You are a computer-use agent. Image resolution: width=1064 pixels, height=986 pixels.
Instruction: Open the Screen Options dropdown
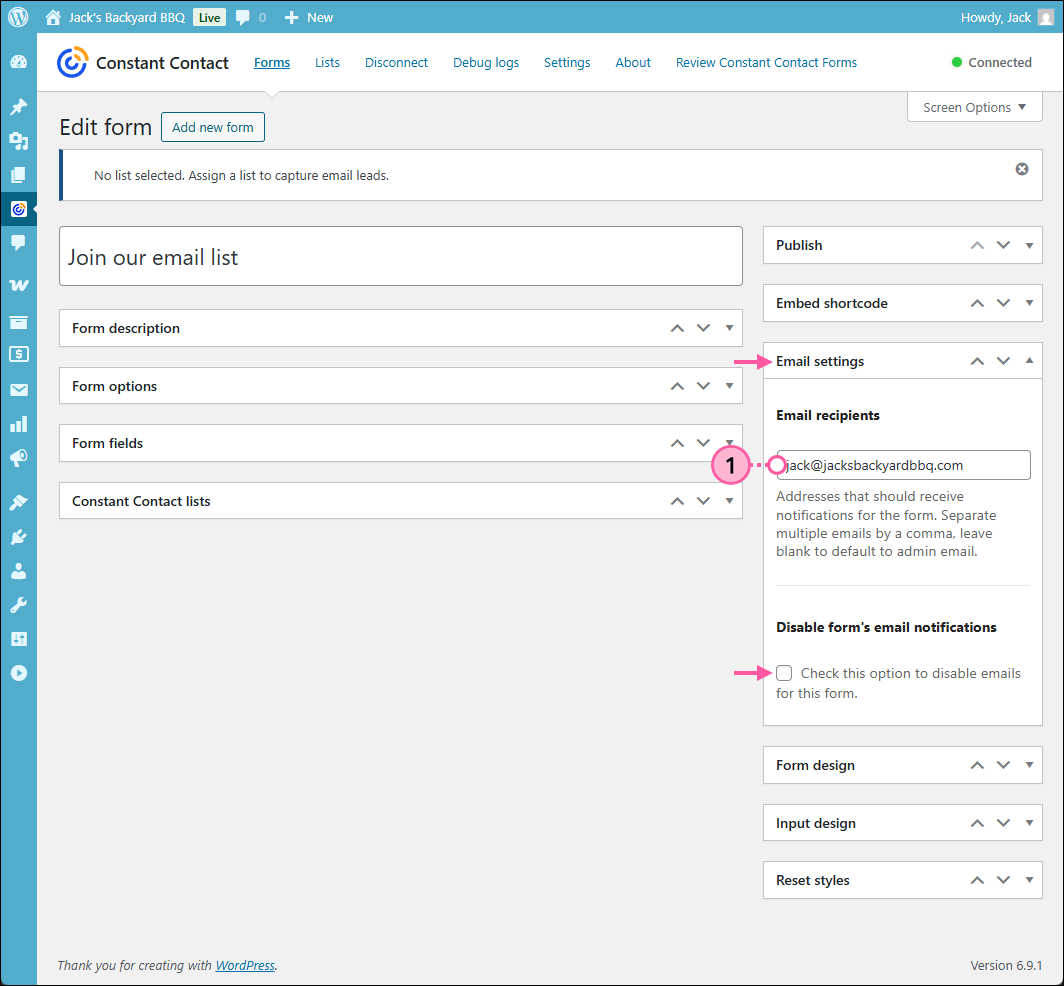tap(973, 107)
